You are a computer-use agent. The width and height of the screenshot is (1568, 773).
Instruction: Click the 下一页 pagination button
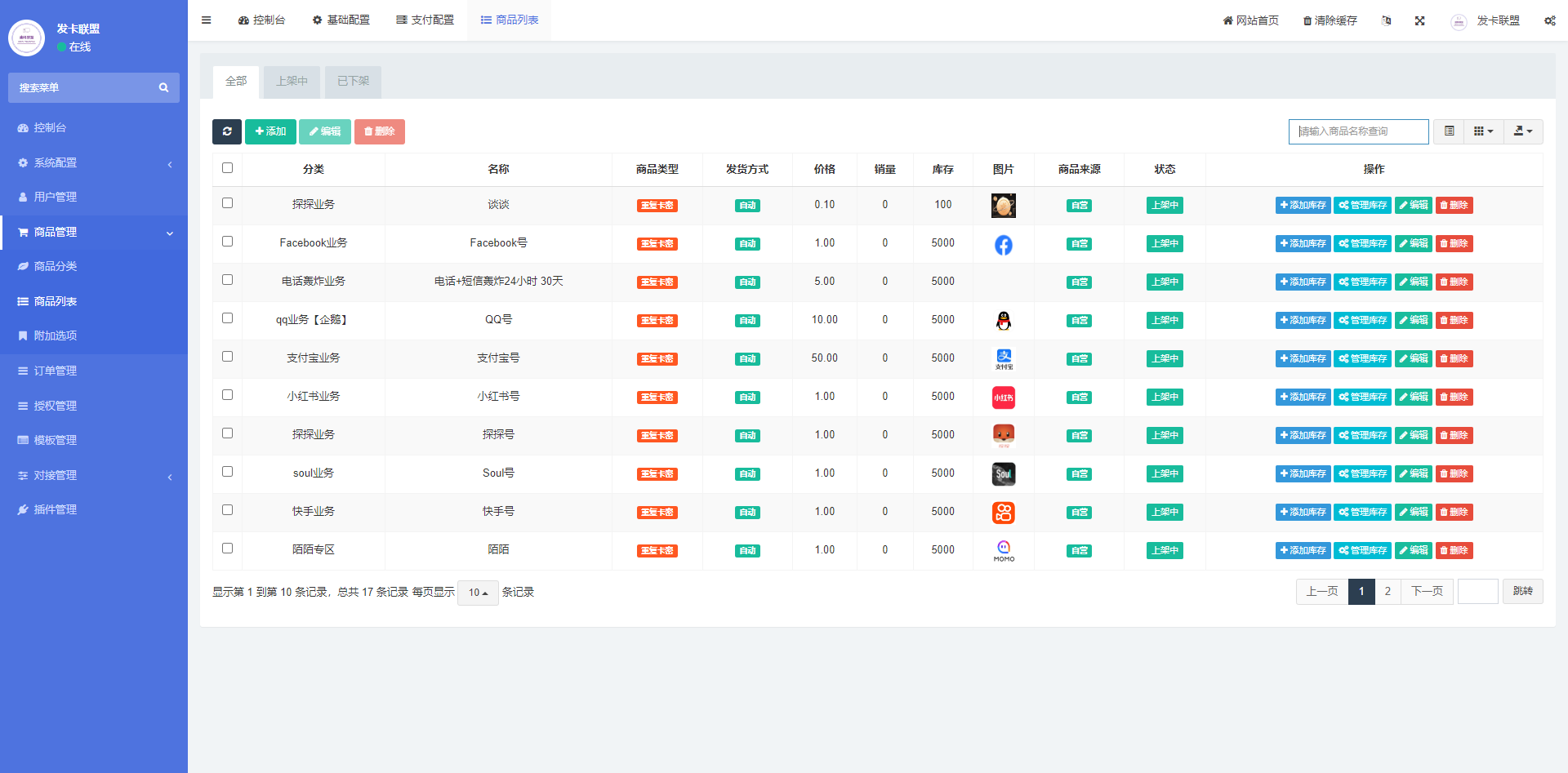click(1427, 592)
